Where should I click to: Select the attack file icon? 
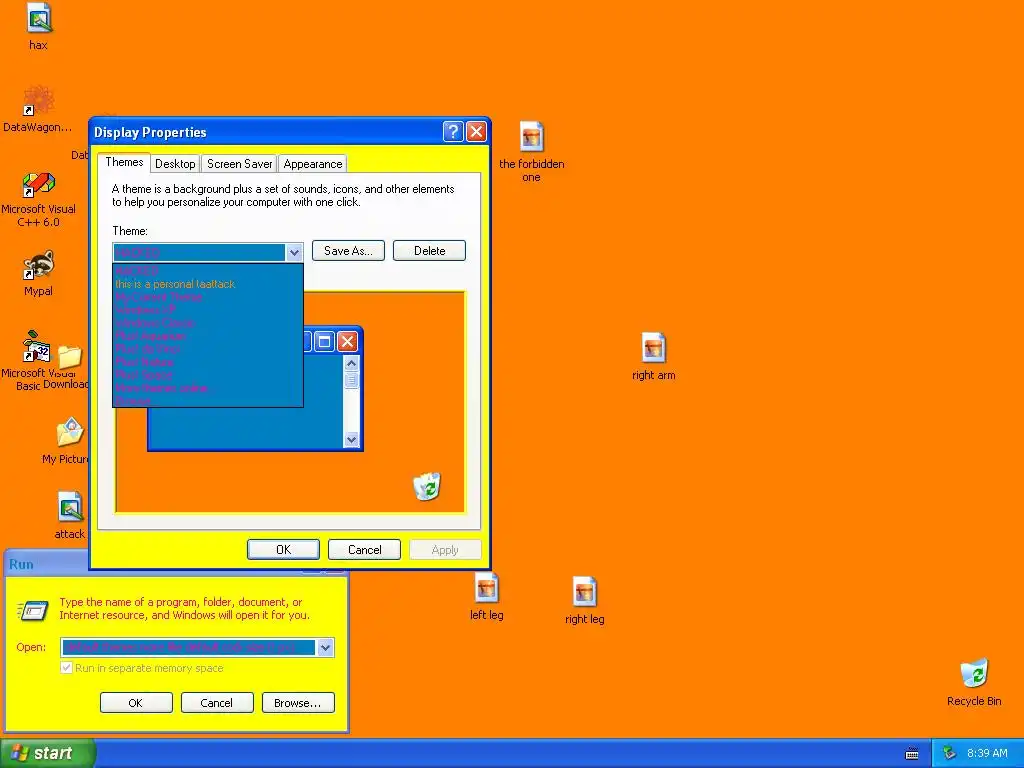(x=69, y=507)
